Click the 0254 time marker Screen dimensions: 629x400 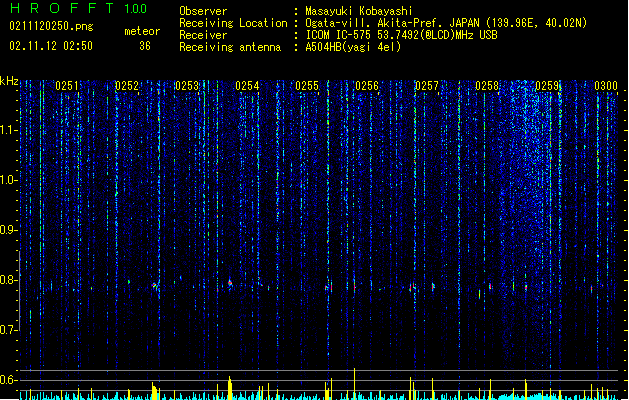pos(247,86)
